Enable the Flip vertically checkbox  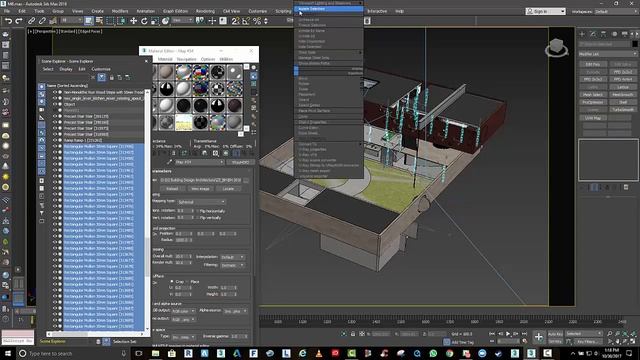click(x=198, y=218)
